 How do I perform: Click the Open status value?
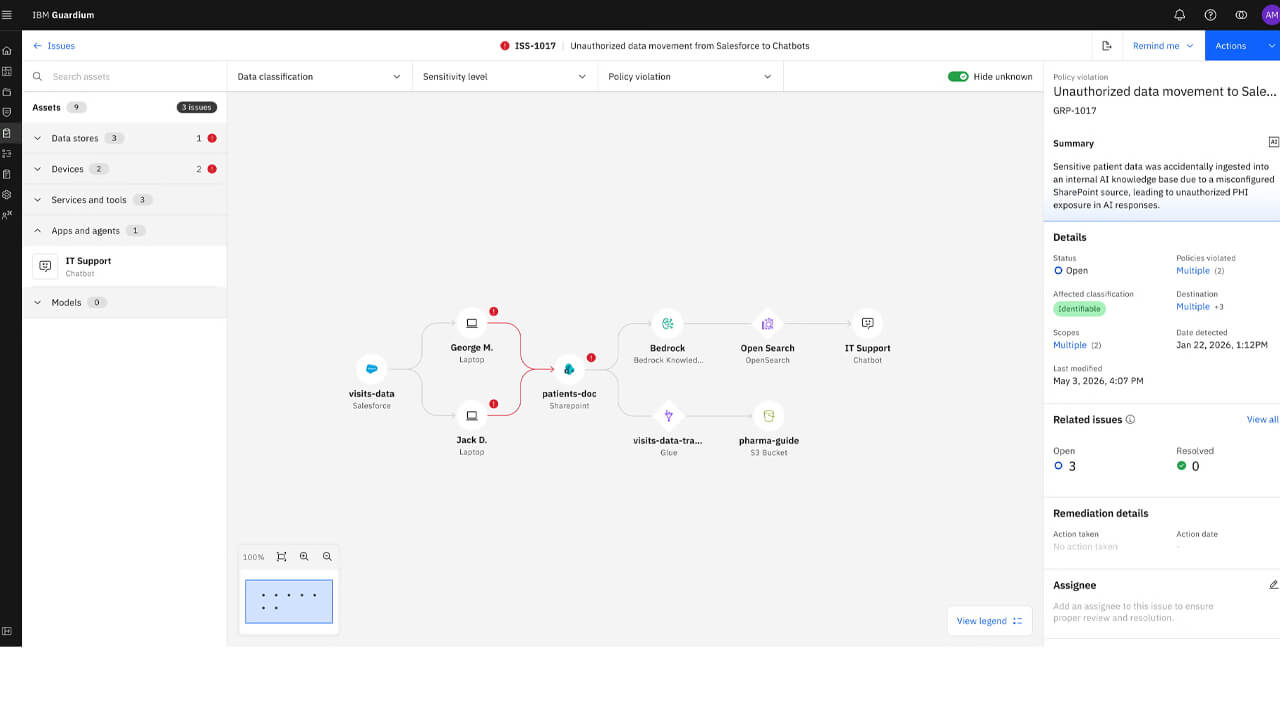(x=1071, y=270)
